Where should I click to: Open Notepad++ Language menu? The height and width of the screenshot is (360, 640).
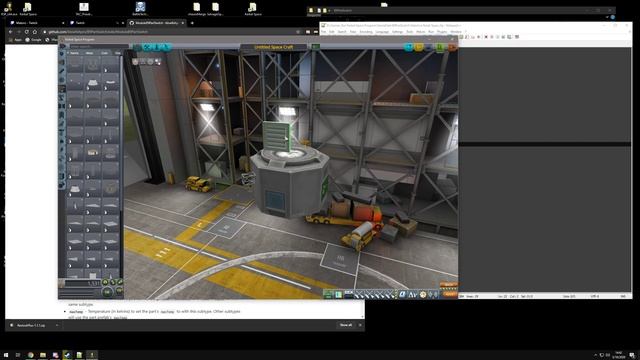382,32
